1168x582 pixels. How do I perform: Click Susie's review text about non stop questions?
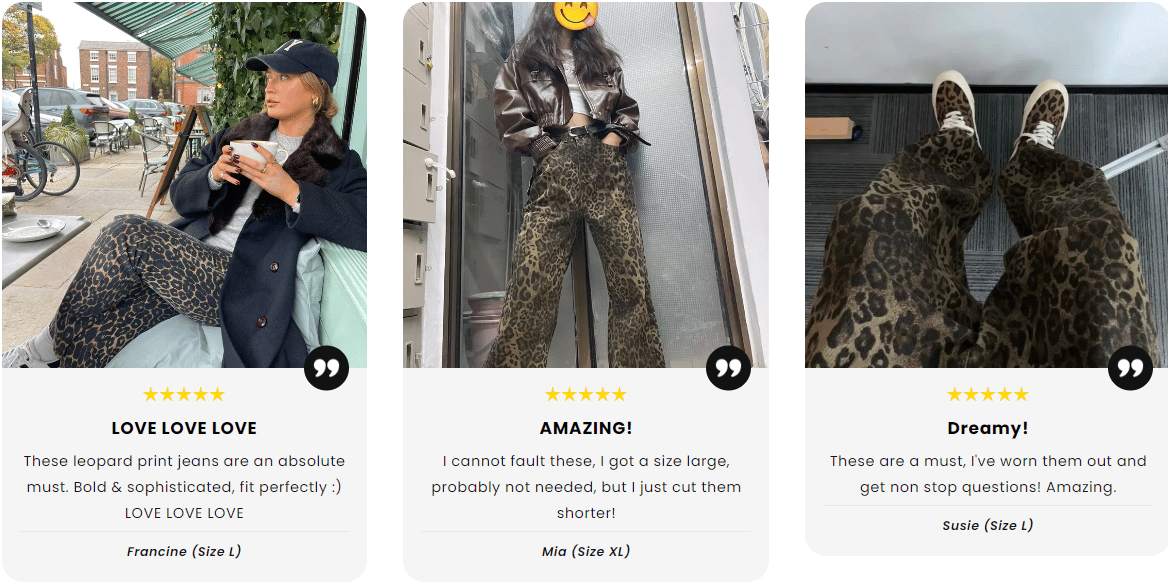pyautogui.click(x=988, y=474)
